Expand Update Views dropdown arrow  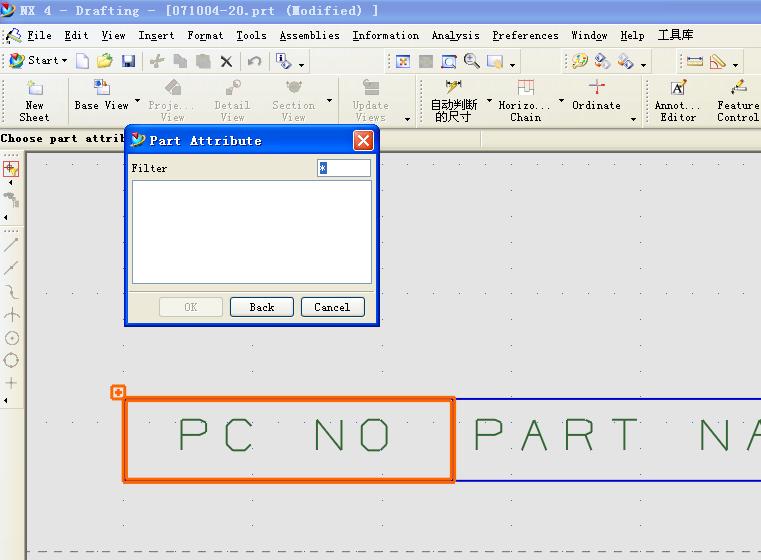click(407, 119)
